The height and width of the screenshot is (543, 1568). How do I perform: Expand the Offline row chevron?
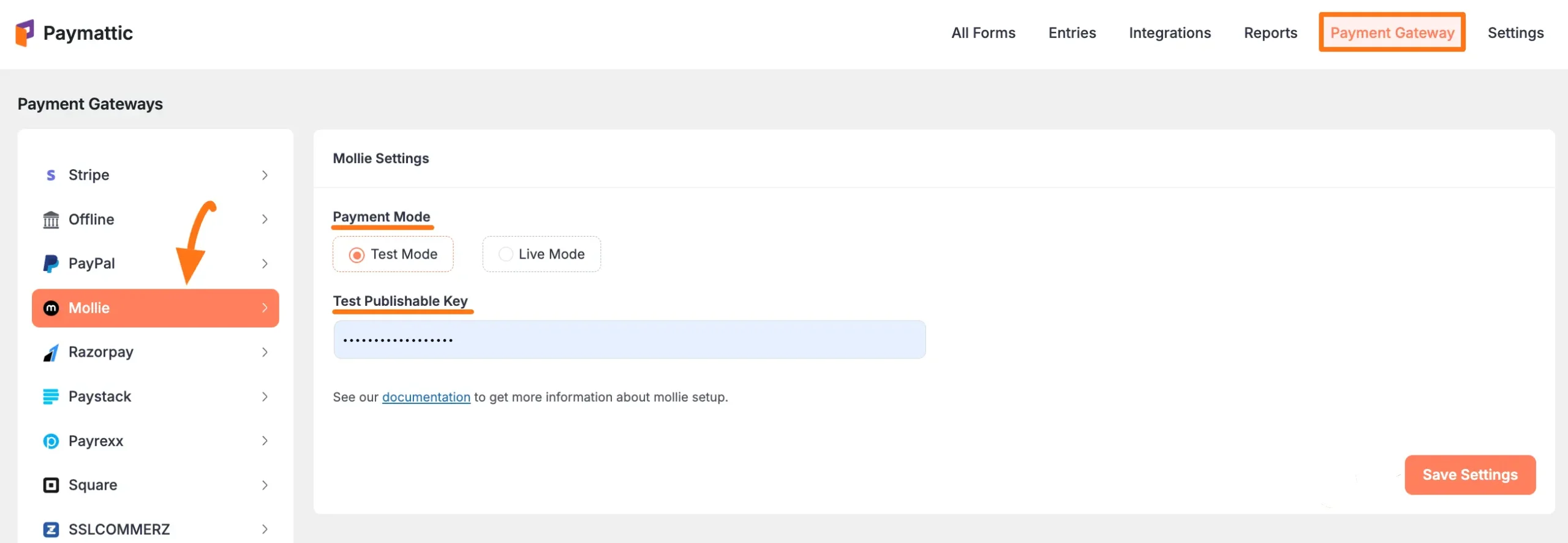pos(265,219)
